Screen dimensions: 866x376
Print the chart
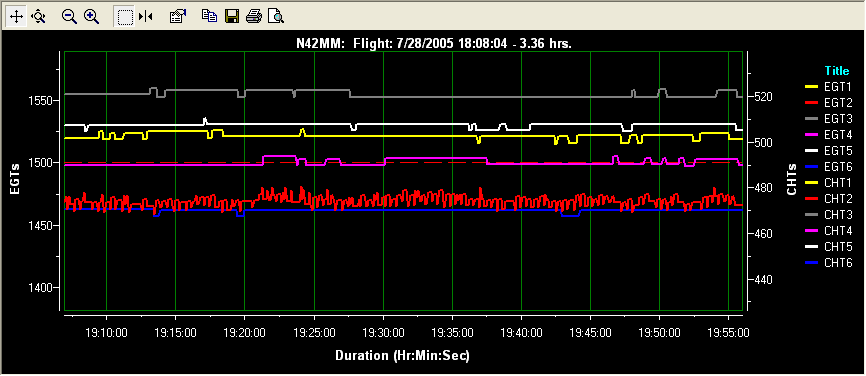point(254,17)
